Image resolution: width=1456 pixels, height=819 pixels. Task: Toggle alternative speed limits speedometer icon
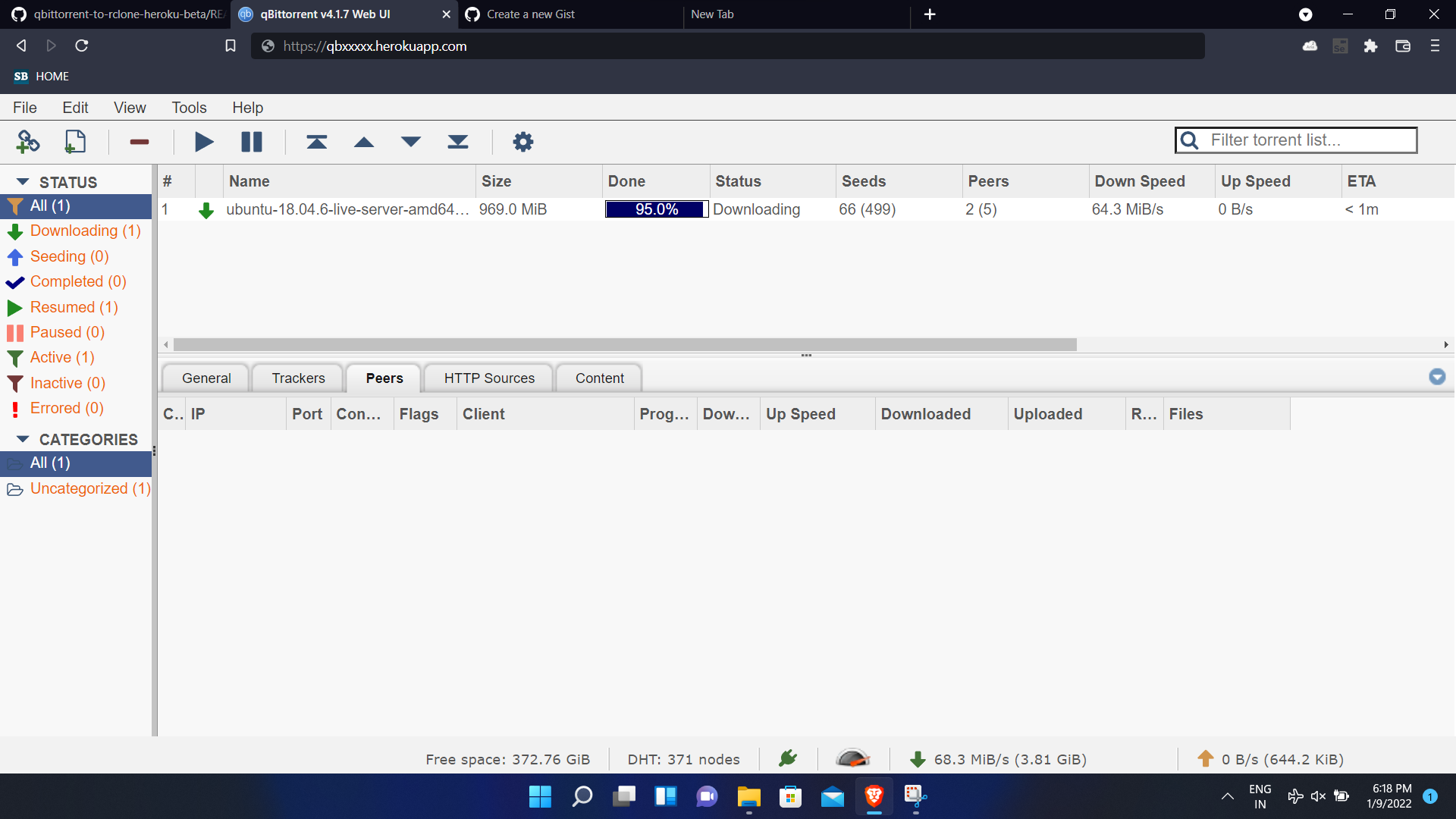(x=852, y=758)
